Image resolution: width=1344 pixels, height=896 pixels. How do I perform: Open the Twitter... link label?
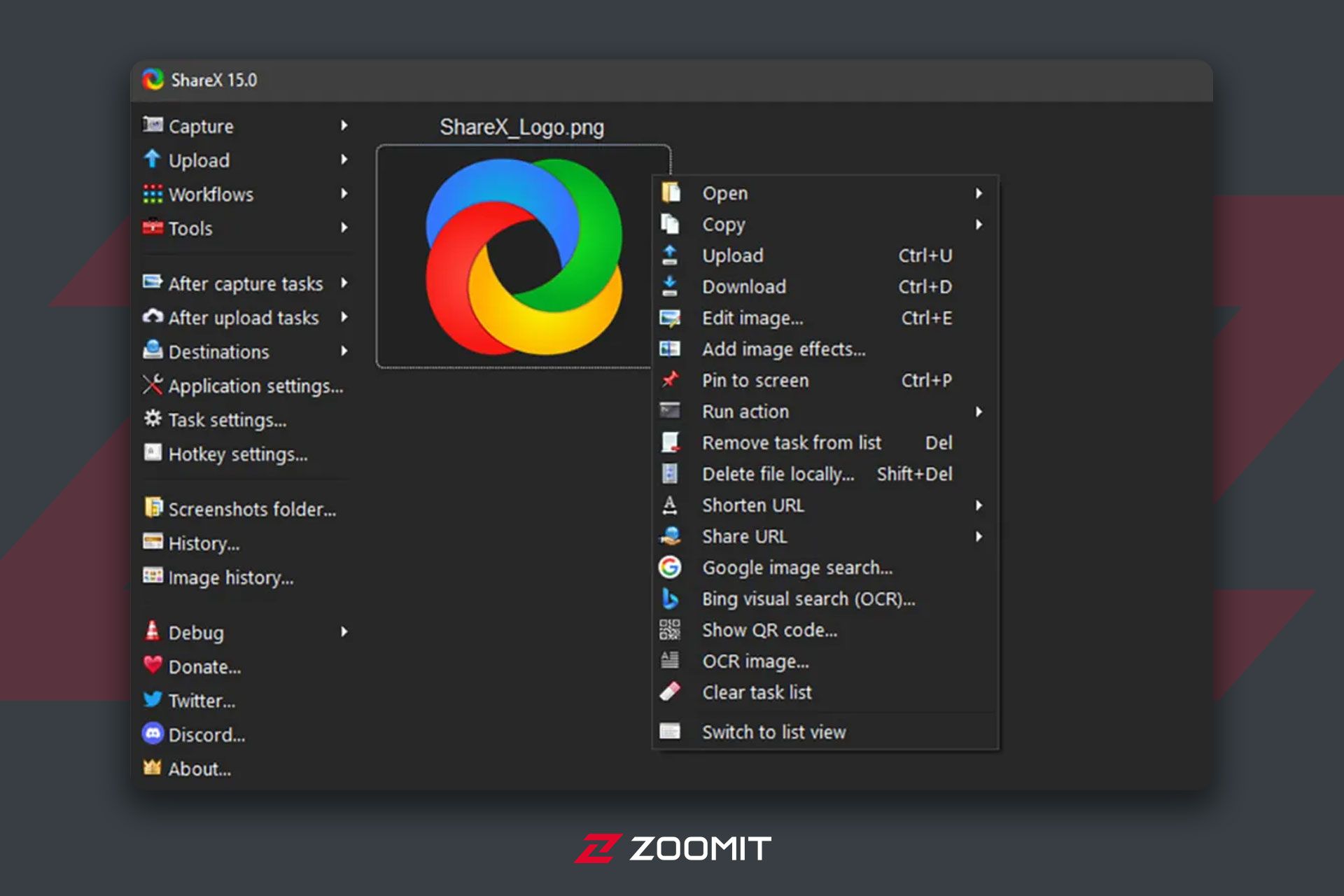point(202,701)
